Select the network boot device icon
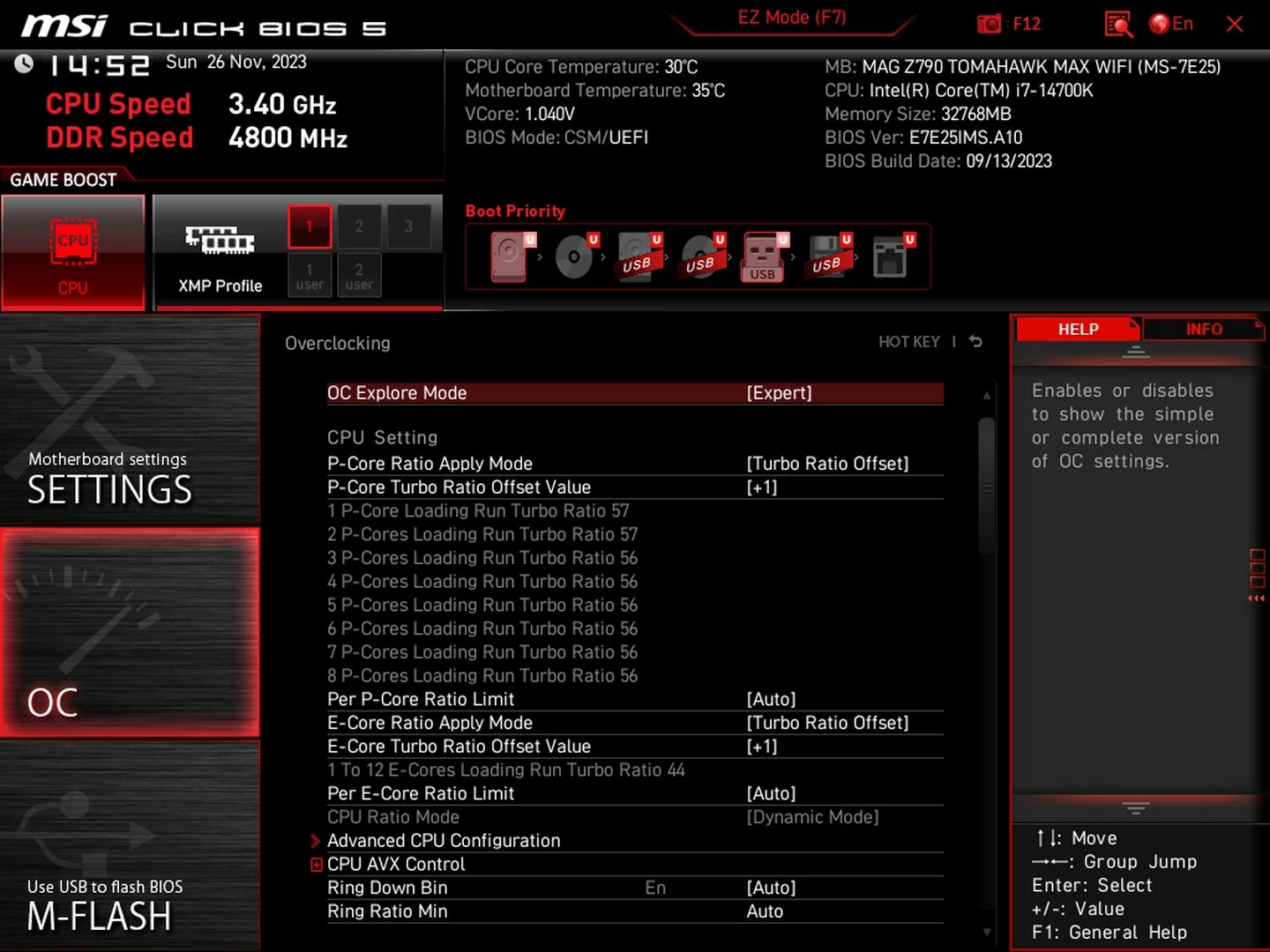Image resolution: width=1270 pixels, height=952 pixels. point(890,257)
